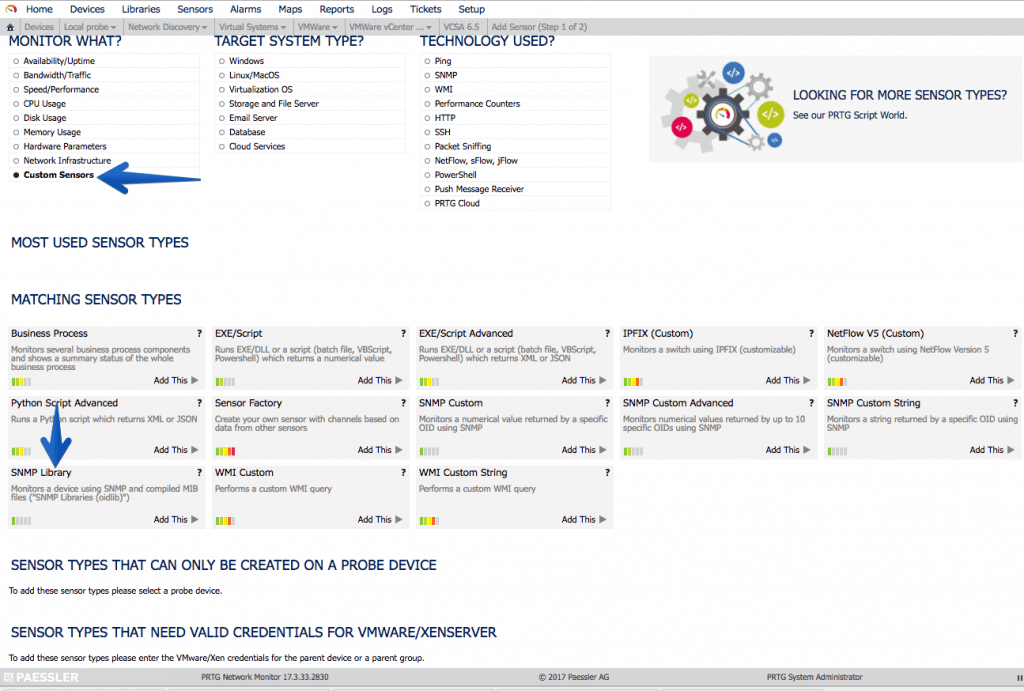Viewport: 1024px width, 691px height.
Task: Add the NetFlow V5 (Custom) sensor
Action: point(991,380)
